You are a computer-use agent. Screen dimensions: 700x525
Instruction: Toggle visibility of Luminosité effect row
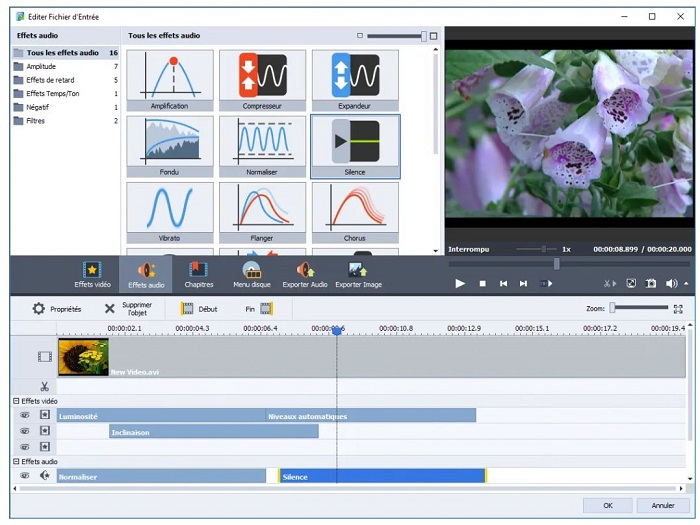pyautogui.click(x=25, y=415)
